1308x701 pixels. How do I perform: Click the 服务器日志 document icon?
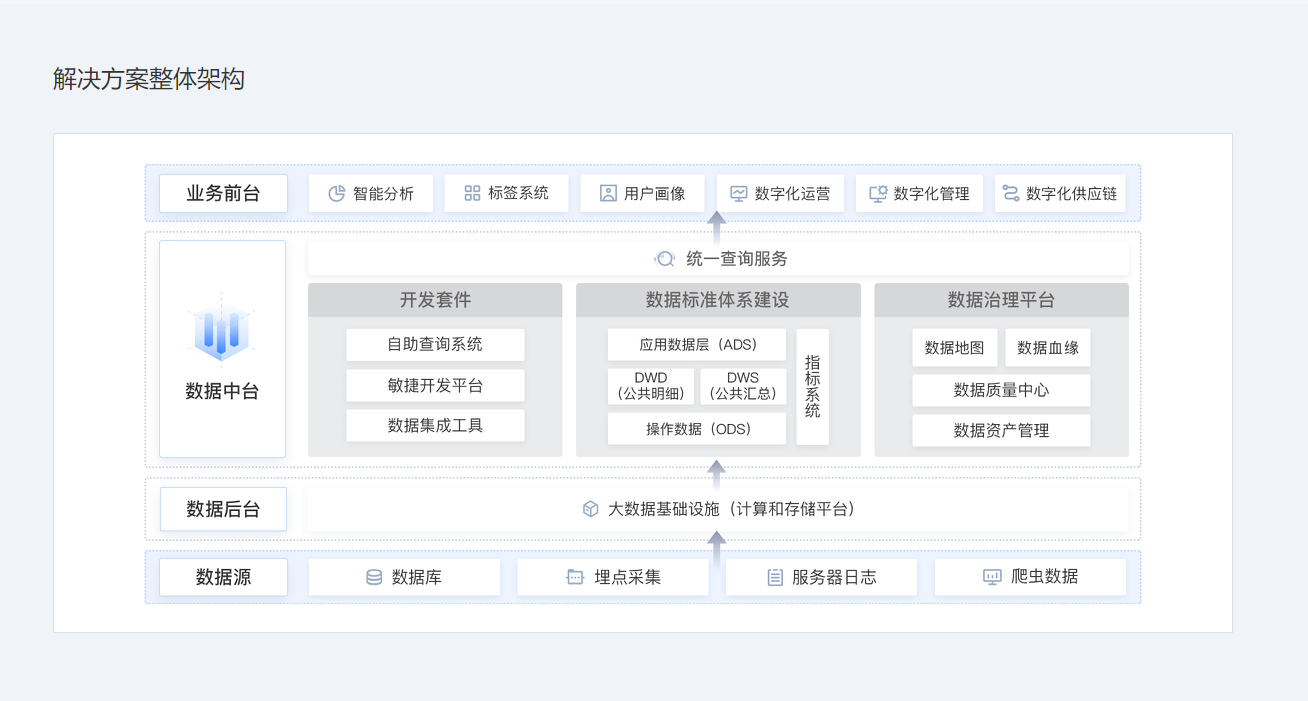pyautogui.click(x=773, y=576)
